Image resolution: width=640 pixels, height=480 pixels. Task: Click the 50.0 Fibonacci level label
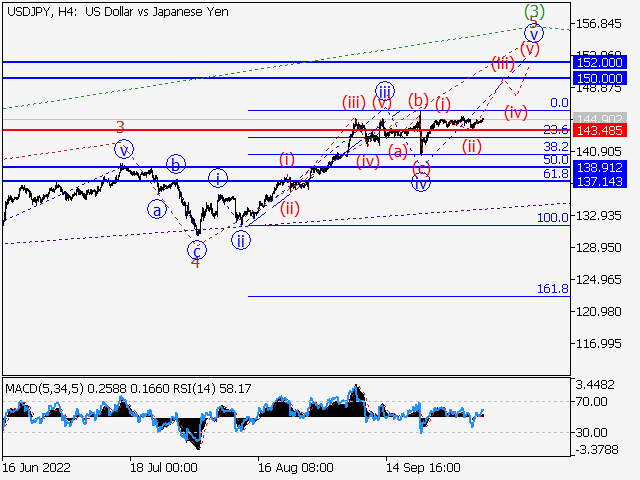556,160
